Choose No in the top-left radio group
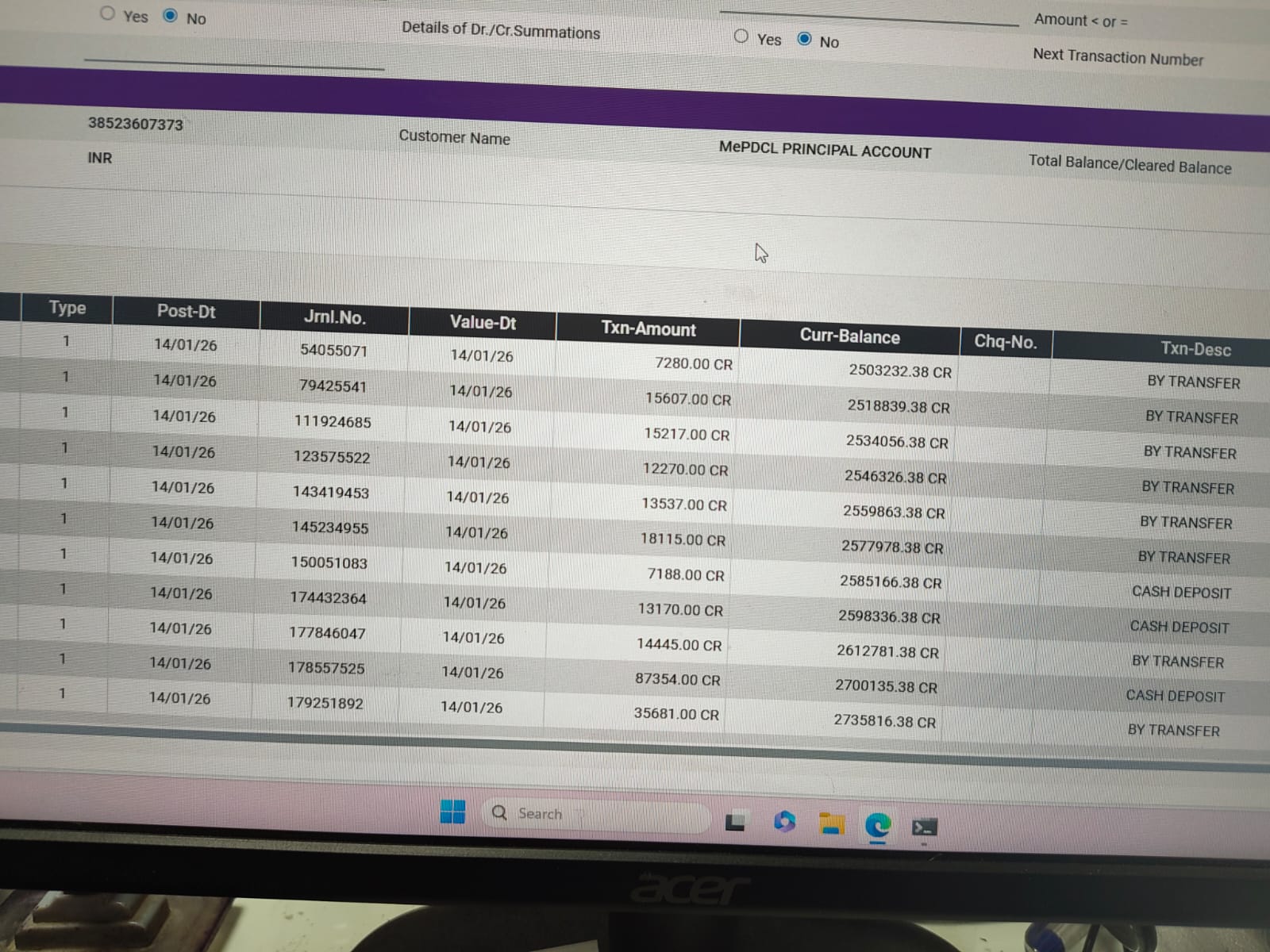This screenshot has height=952, width=1270. [170, 16]
